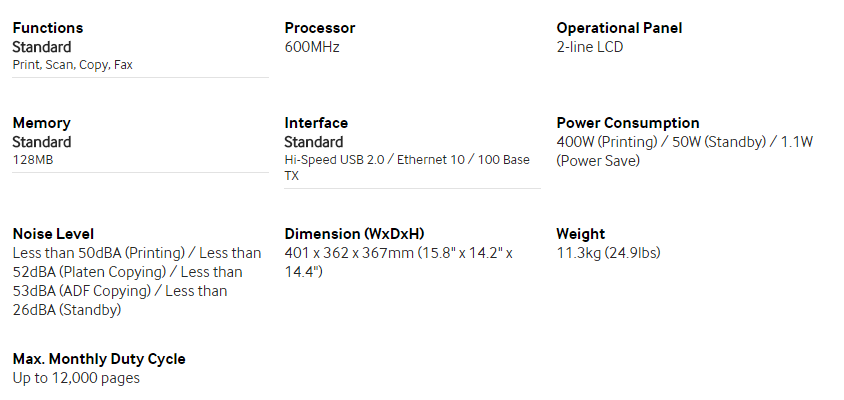The image size is (844, 400).
Task: Click the Noise Level heading
Action: click(53, 234)
